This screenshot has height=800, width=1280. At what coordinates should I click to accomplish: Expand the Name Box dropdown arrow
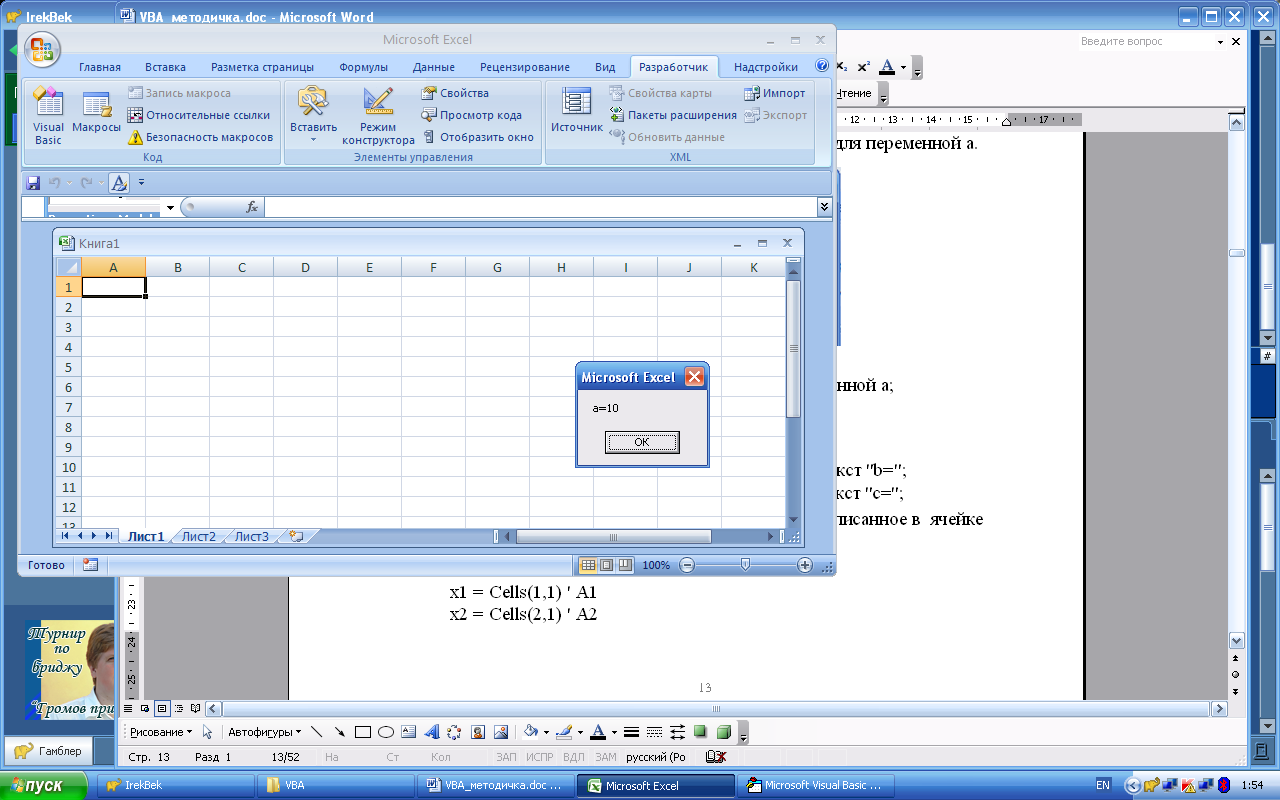(x=170, y=207)
